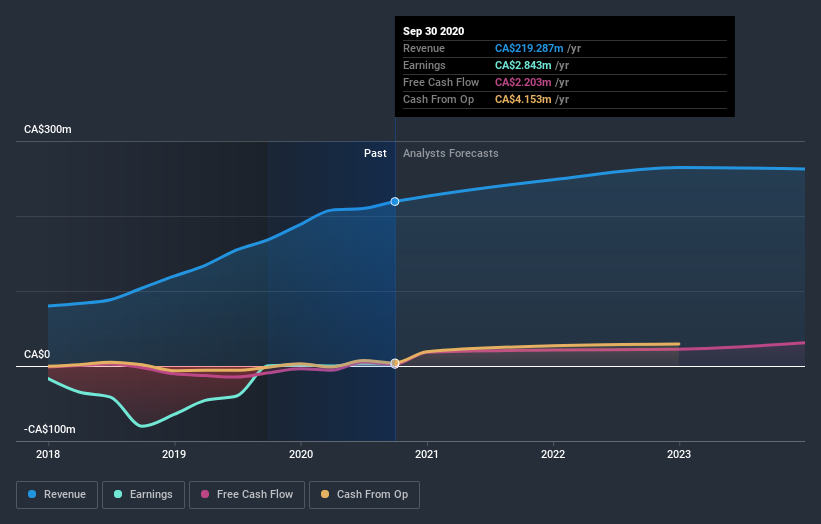This screenshot has height=524, width=821.
Task: Toggle the Revenue legend button
Action: (57, 495)
